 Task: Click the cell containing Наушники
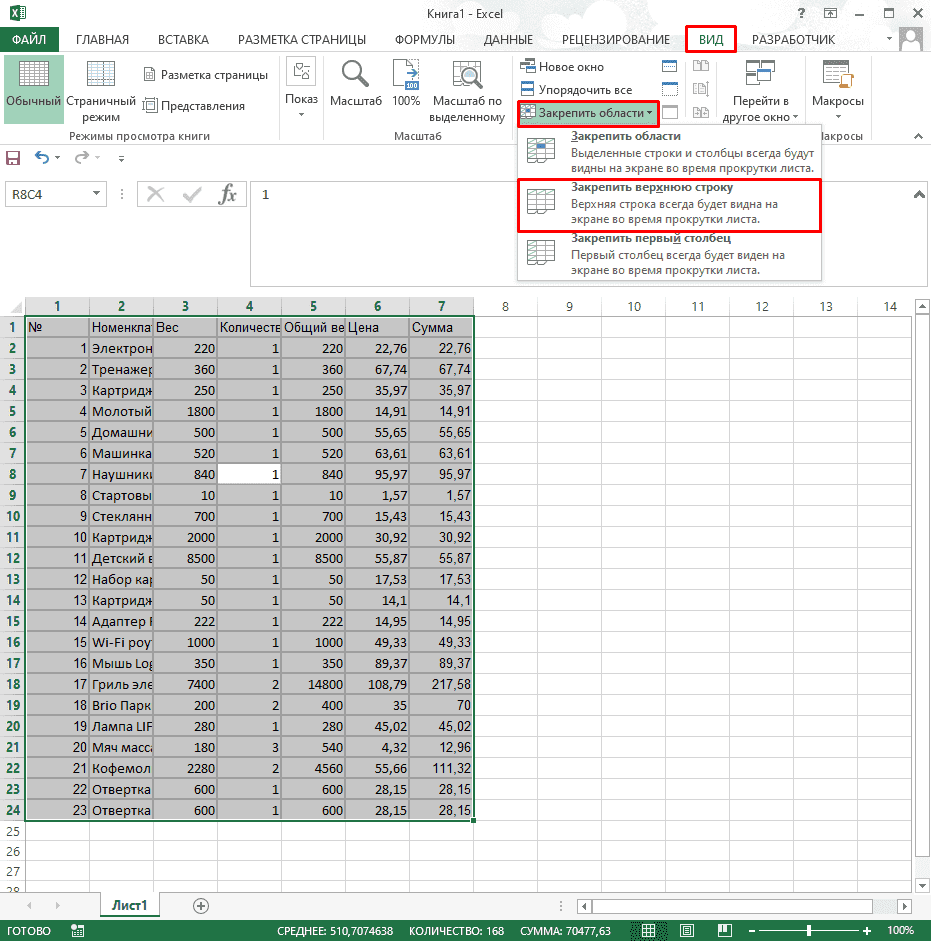click(121, 474)
